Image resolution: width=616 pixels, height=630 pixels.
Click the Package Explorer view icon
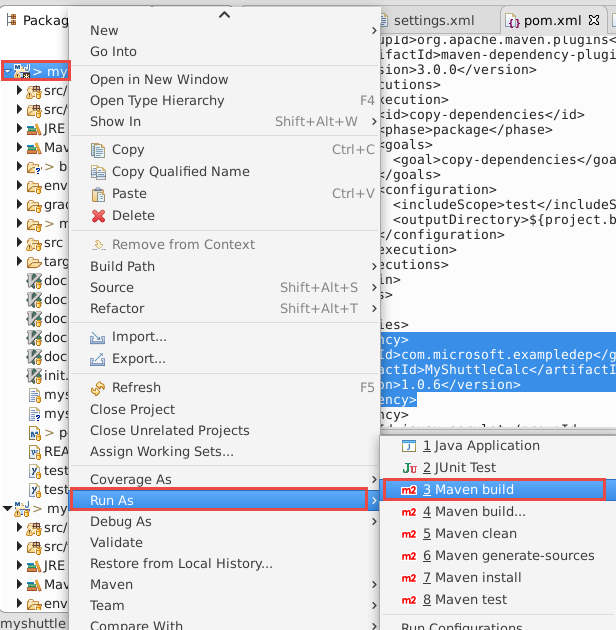[12, 20]
